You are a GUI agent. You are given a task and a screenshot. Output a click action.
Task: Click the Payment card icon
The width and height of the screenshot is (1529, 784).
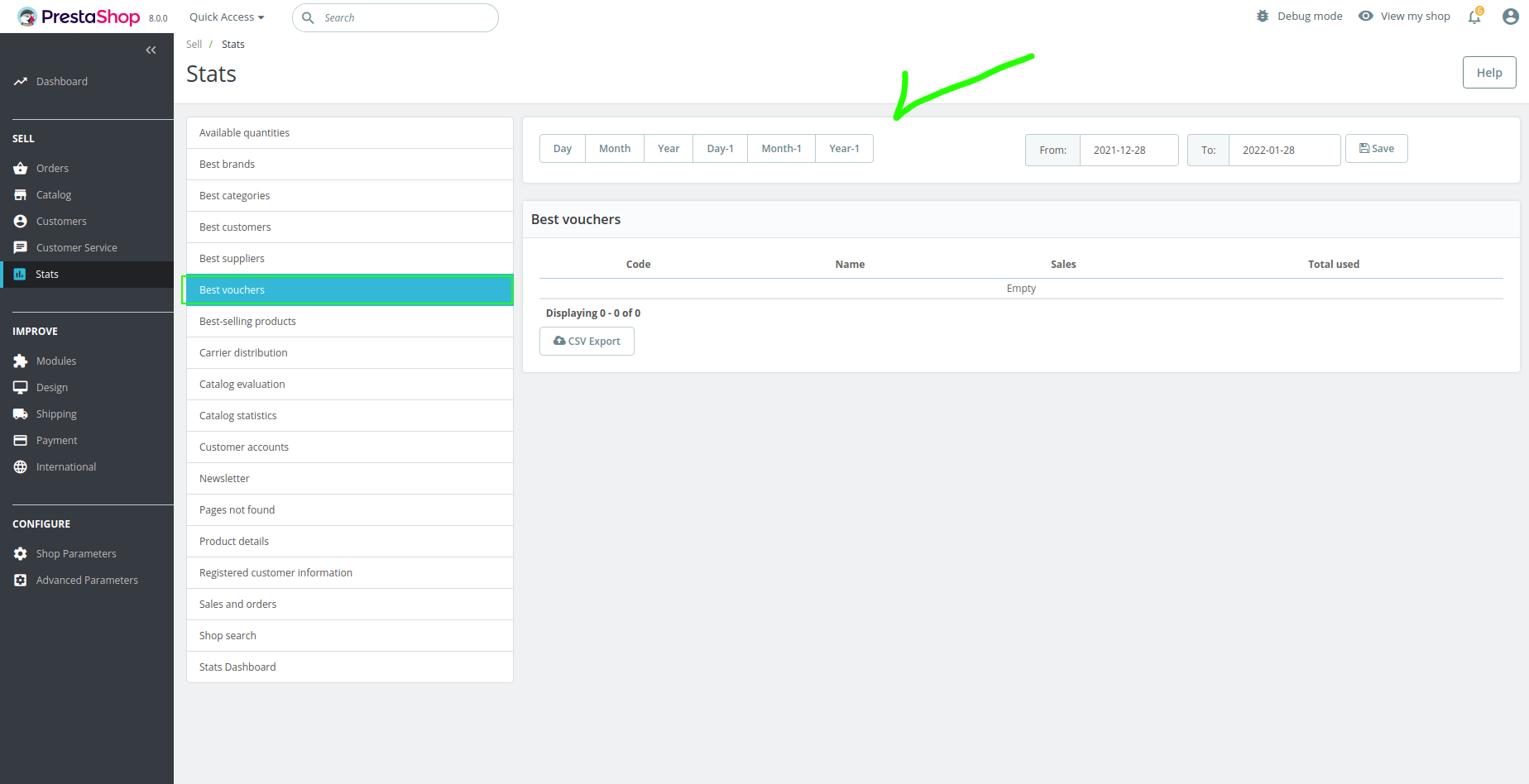[x=20, y=440]
